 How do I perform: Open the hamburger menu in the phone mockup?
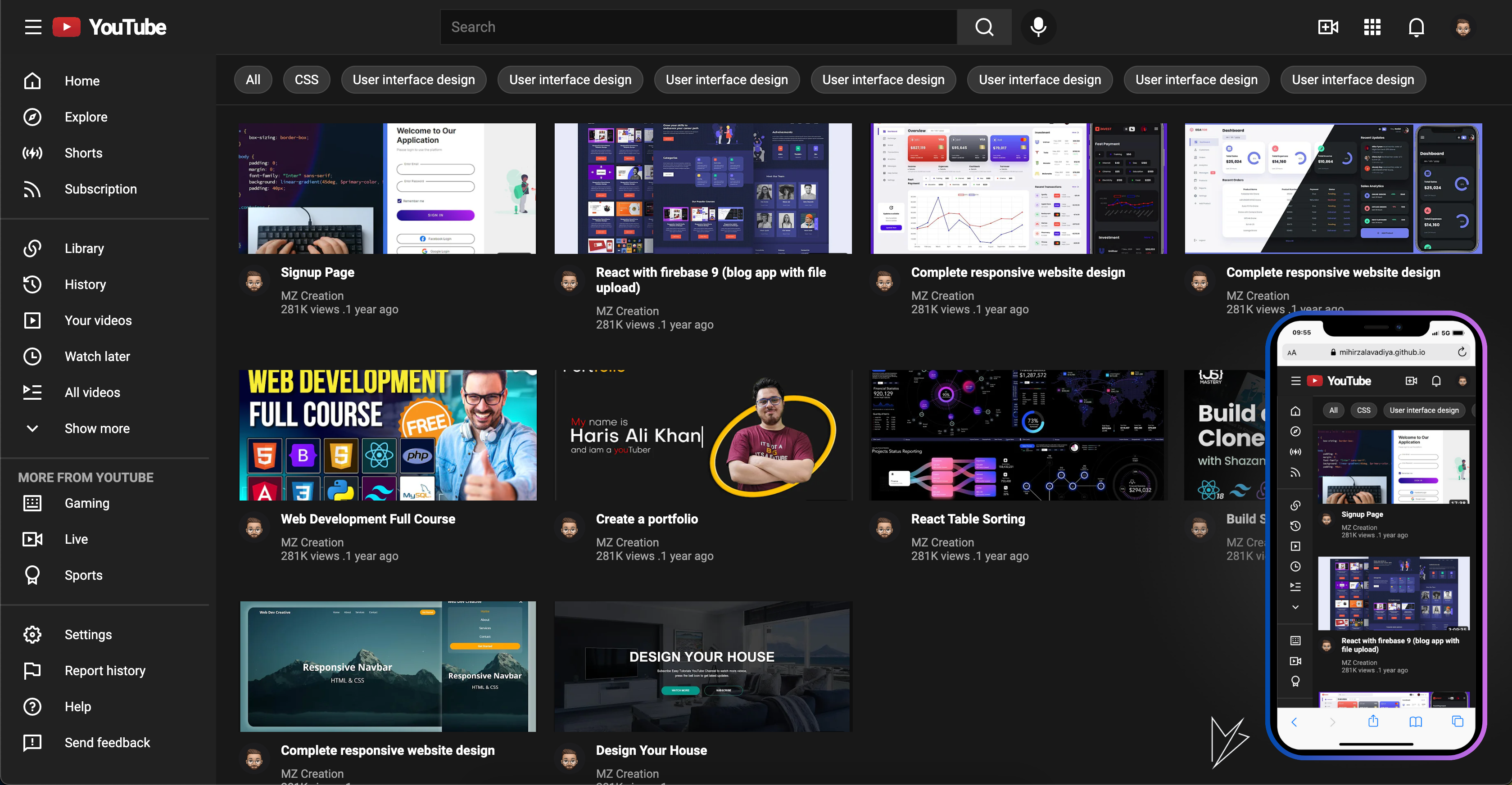click(1296, 381)
